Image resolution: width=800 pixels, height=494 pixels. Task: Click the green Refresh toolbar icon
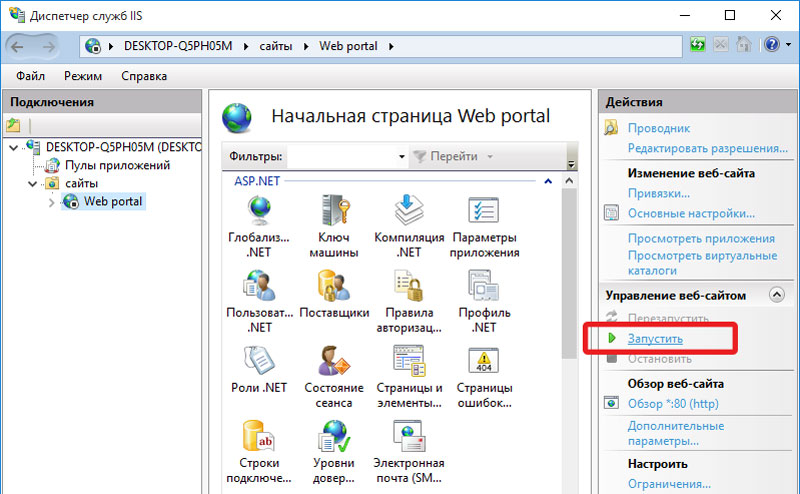pos(697,45)
